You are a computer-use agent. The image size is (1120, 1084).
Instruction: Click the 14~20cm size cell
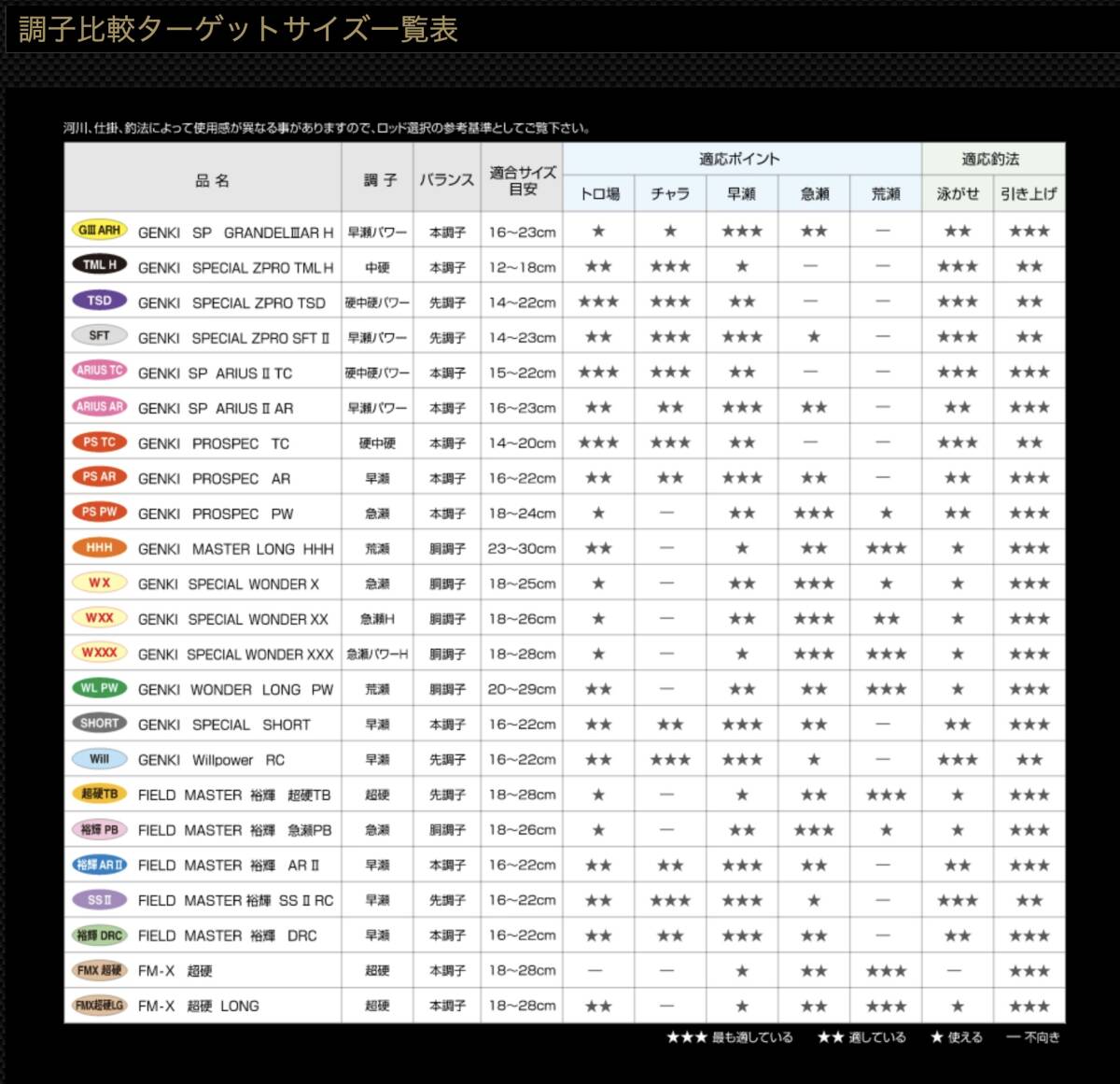(522, 443)
